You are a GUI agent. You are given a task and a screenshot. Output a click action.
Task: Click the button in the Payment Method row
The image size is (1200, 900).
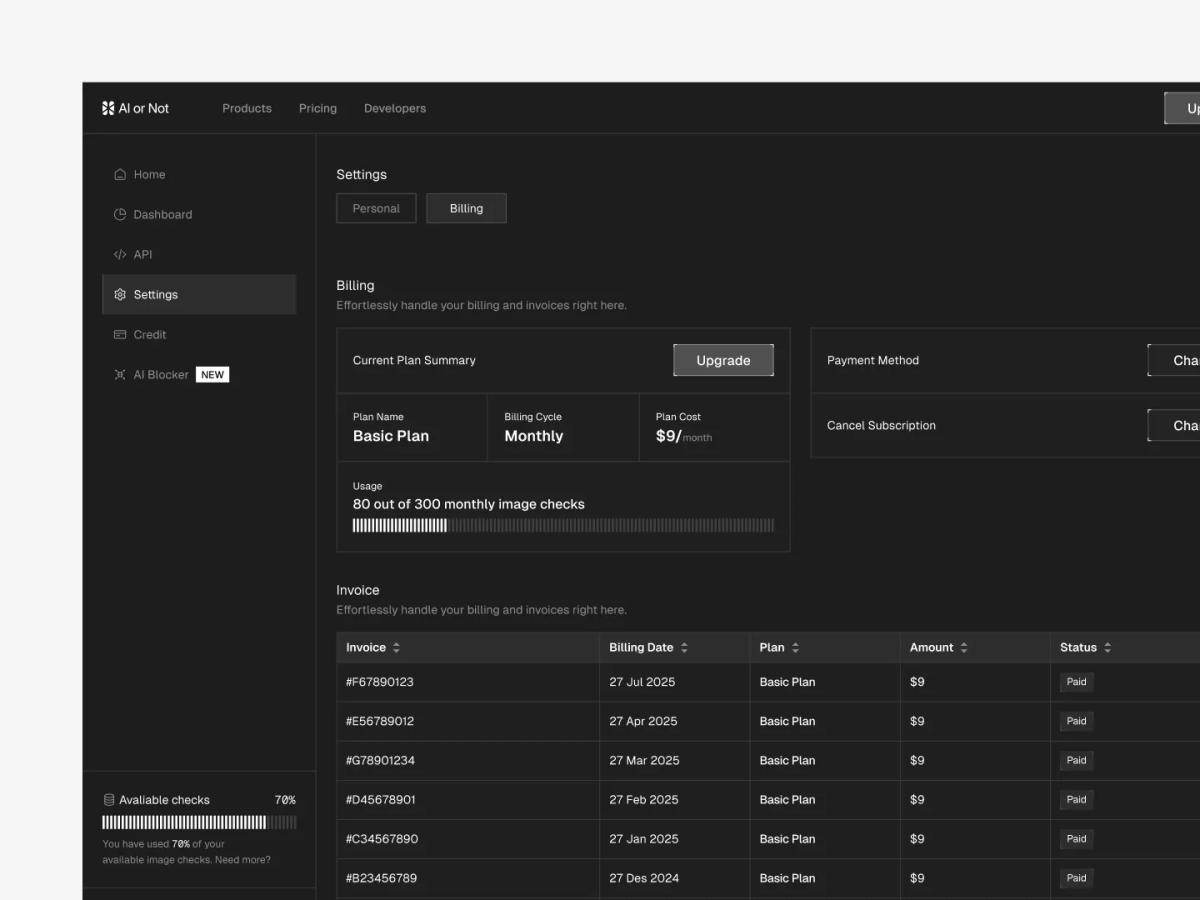(1174, 360)
